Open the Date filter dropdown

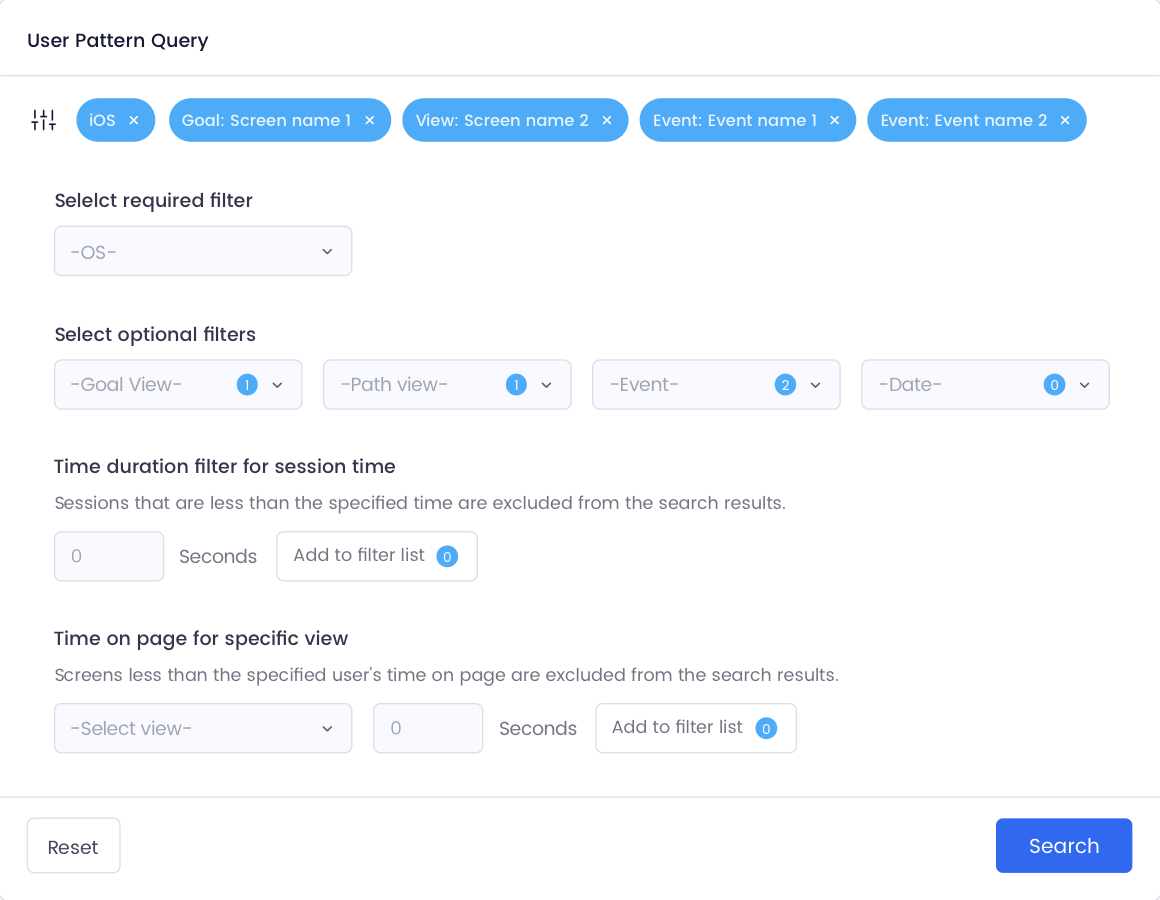[985, 385]
